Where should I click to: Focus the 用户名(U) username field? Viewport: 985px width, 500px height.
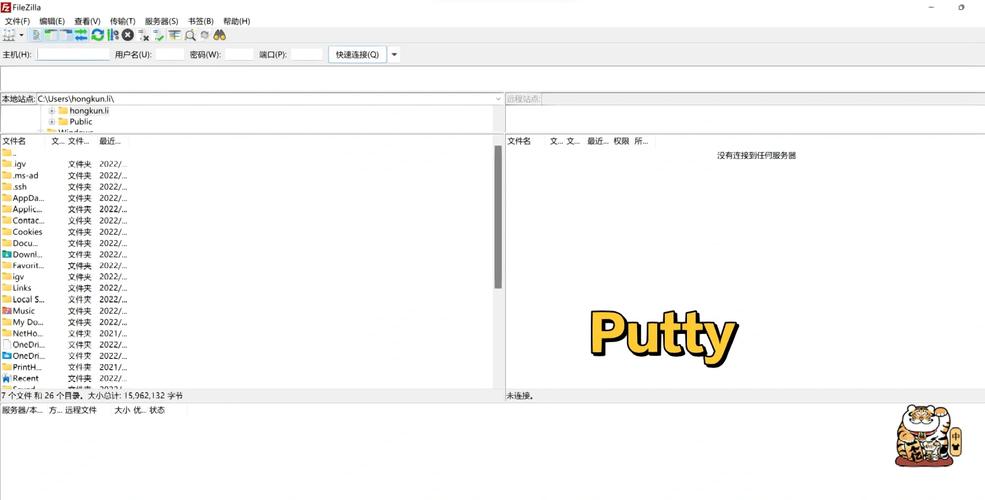[170, 55]
